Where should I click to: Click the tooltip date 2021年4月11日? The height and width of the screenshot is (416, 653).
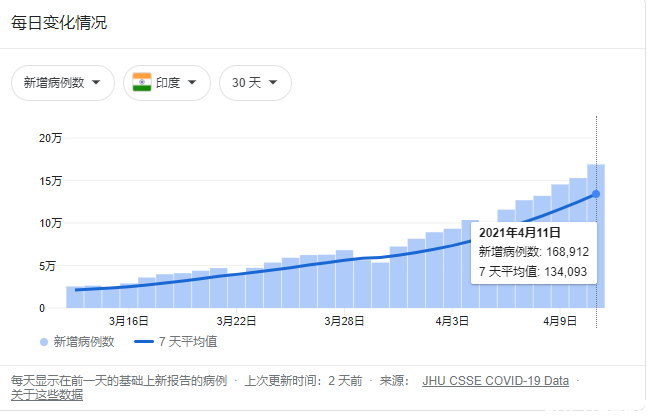(520, 233)
